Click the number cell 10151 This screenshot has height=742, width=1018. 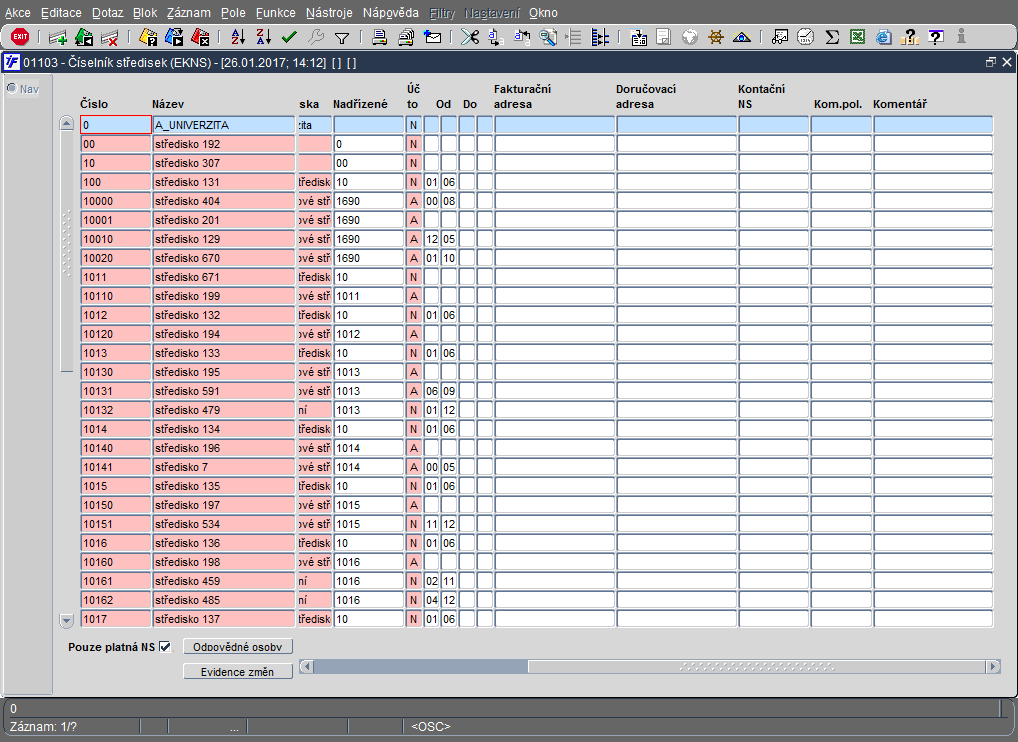pyautogui.click(x=116, y=524)
